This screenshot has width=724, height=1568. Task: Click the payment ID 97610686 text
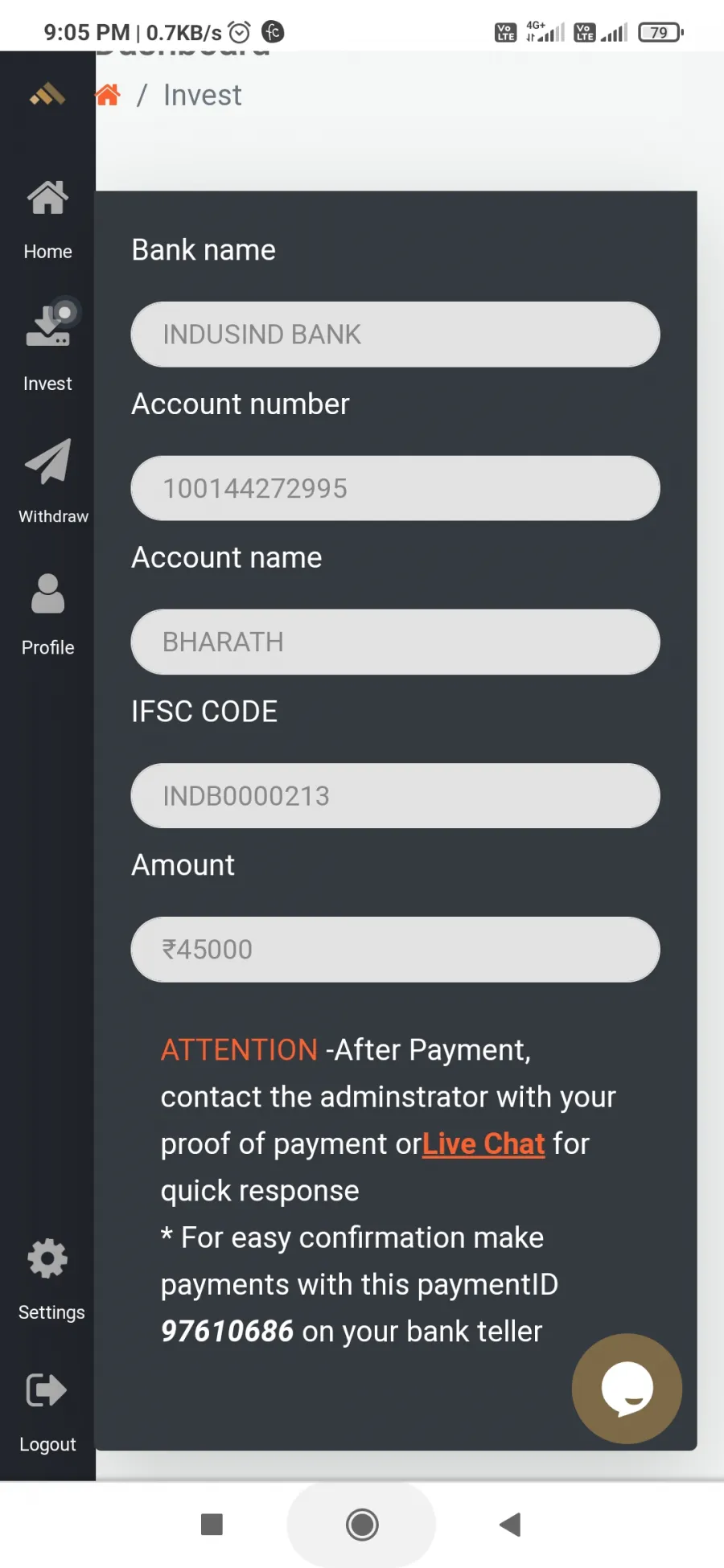[227, 1331]
